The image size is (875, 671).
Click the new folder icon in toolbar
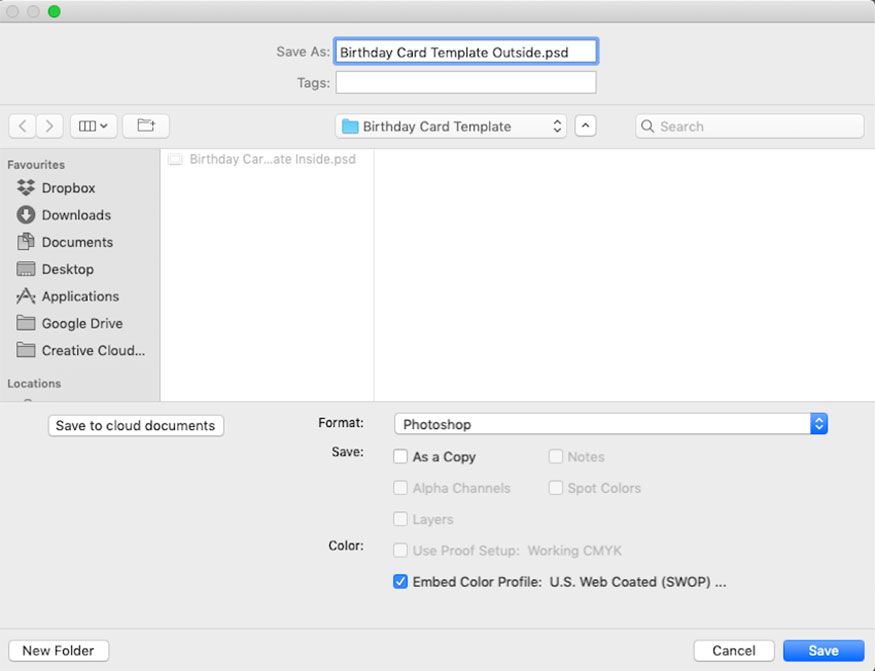pos(146,126)
